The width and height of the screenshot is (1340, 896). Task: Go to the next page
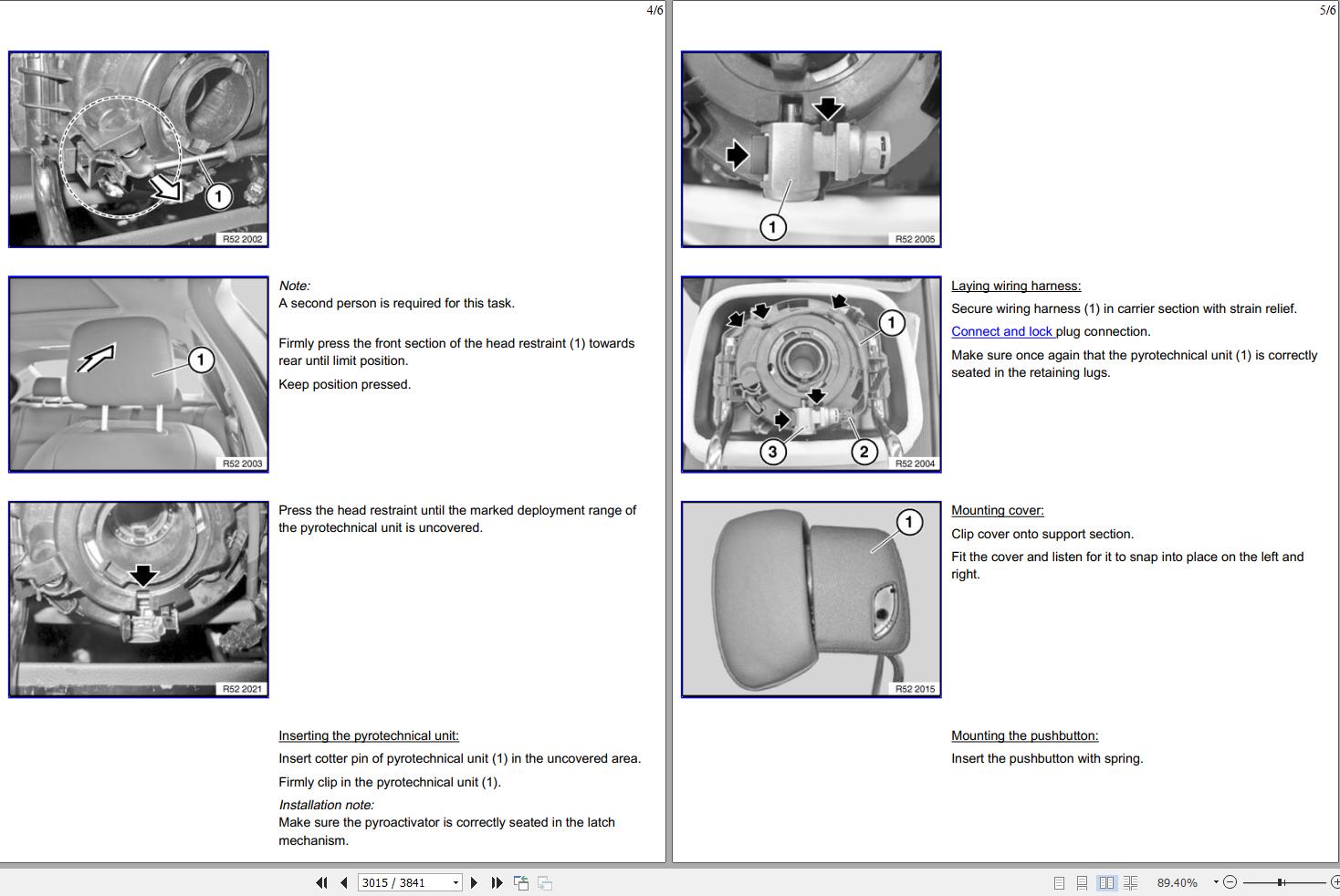pos(474,882)
